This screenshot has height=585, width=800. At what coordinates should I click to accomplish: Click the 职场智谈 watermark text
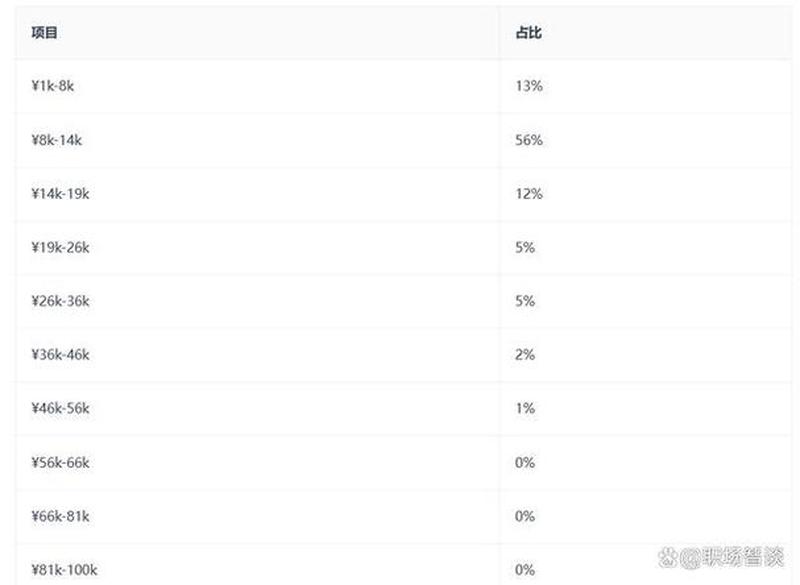742,557
